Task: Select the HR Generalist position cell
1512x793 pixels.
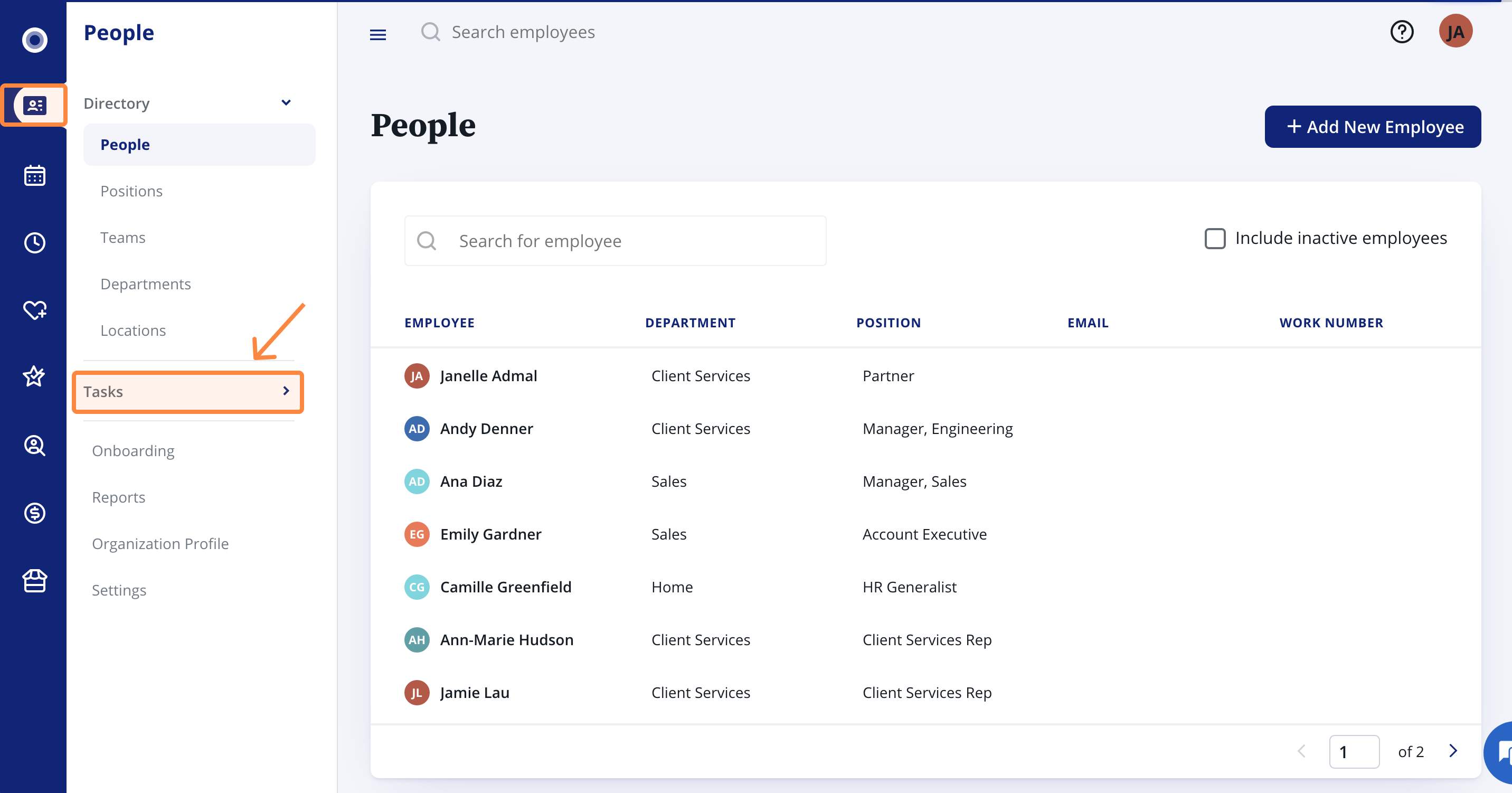Action: (x=909, y=588)
